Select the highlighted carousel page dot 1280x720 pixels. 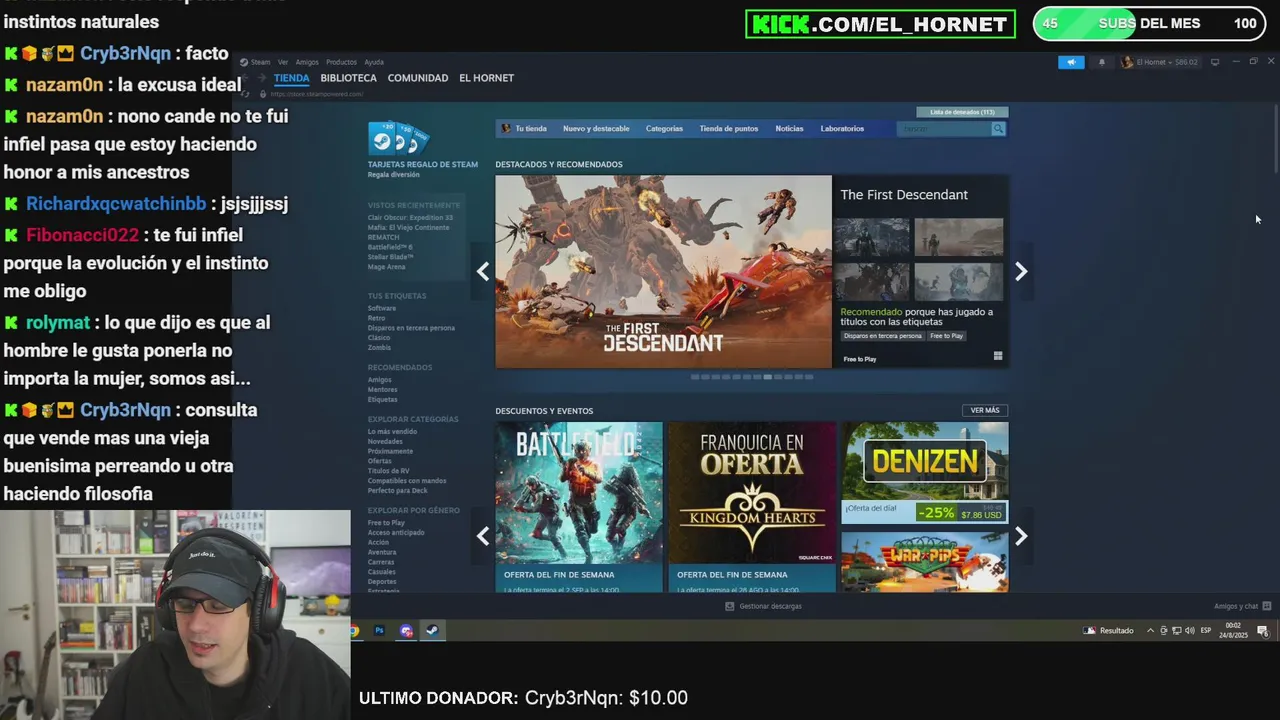[x=767, y=377]
